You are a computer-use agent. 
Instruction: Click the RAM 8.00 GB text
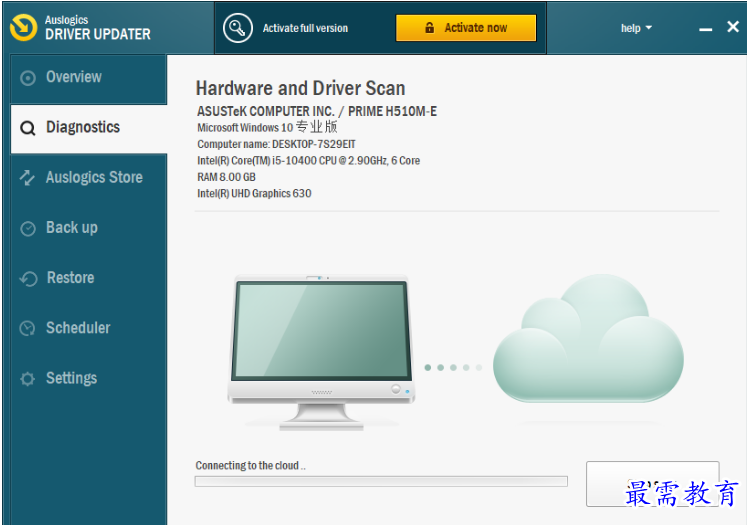[226, 177]
